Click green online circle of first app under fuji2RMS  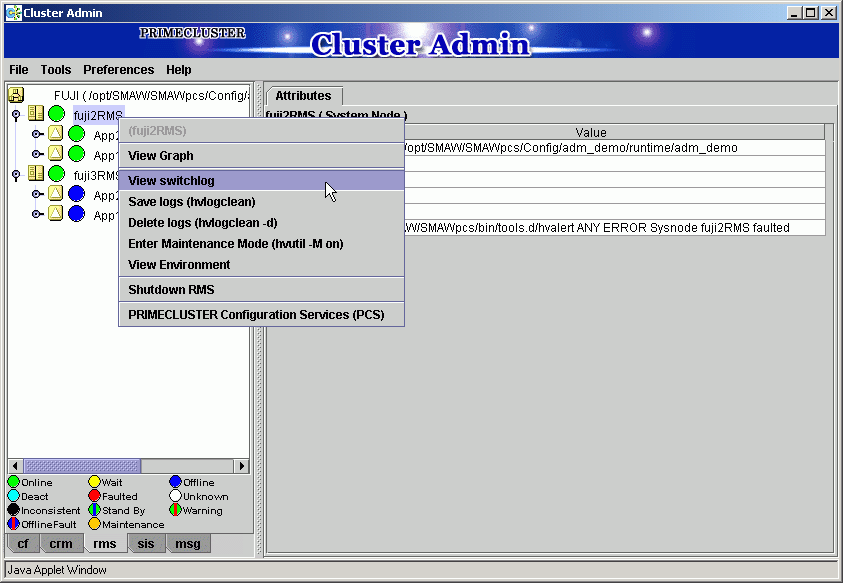(77, 133)
